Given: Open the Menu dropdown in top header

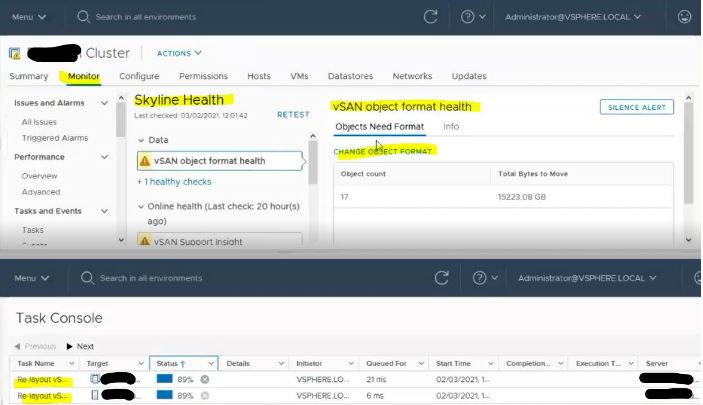Looking at the screenshot, I should (29, 17).
